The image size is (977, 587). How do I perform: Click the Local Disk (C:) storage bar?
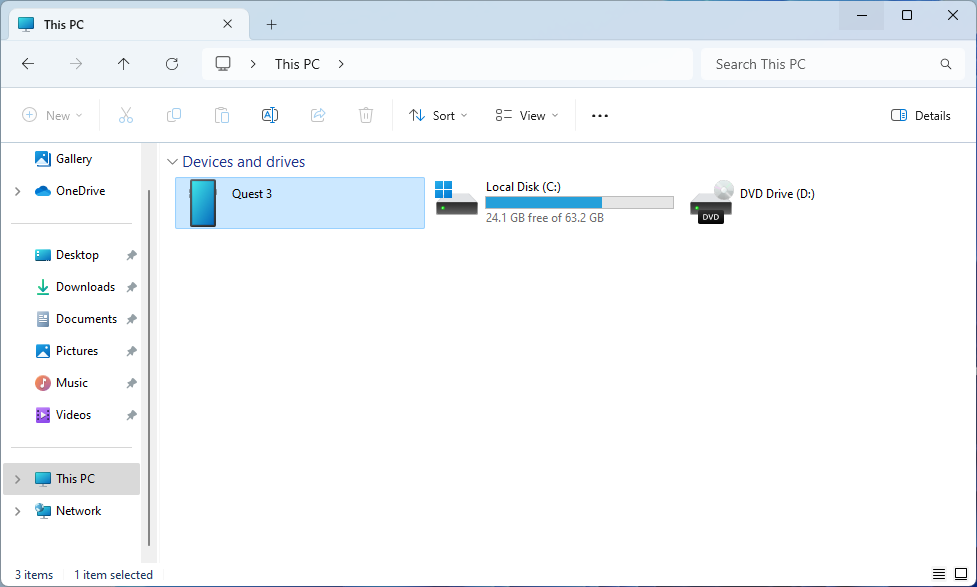[x=579, y=202]
